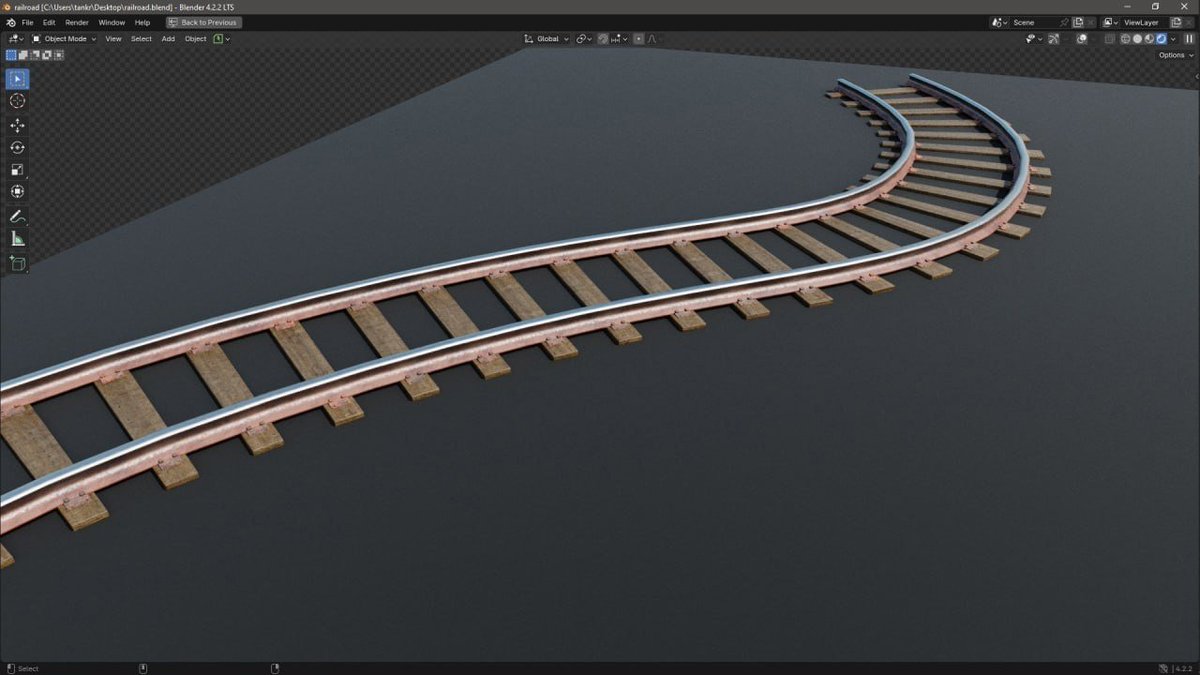This screenshot has height=675, width=1200.
Task: Open the transform orientation Global dropdown
Action: tap(545, 38)
